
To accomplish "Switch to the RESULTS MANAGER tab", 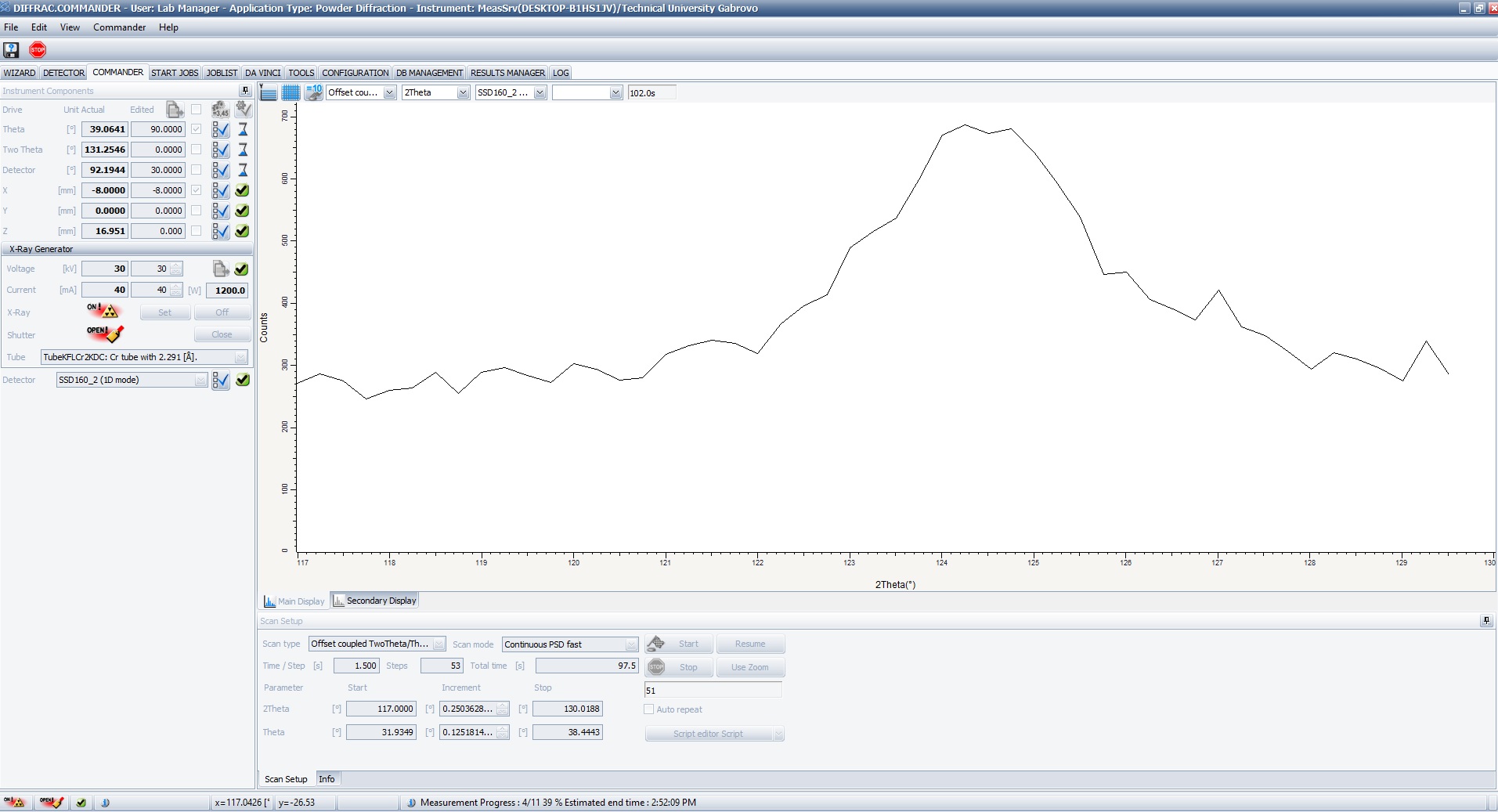I will tap(507, 73).
